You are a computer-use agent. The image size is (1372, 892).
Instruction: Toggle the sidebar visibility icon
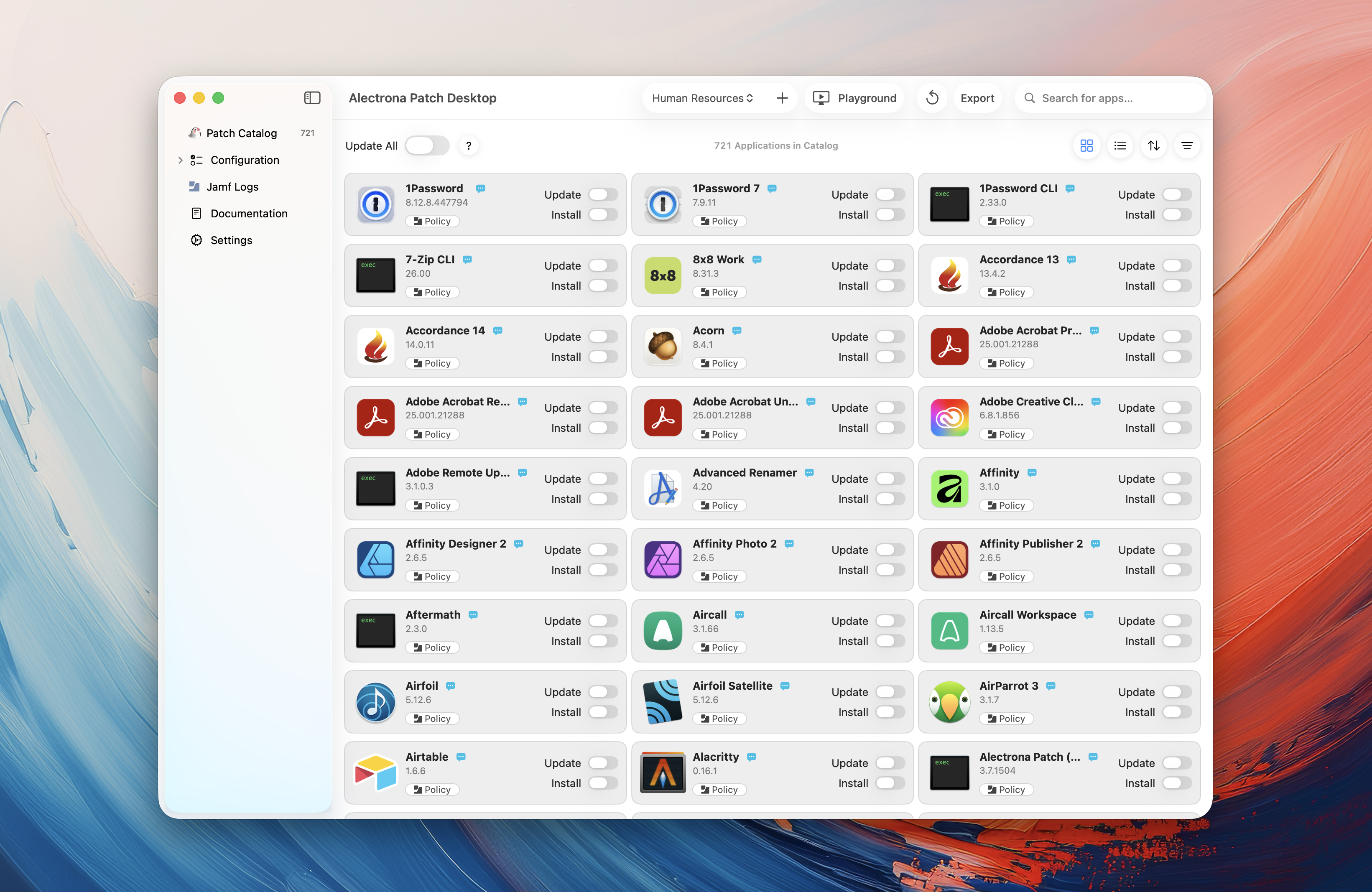click(312, 98)
